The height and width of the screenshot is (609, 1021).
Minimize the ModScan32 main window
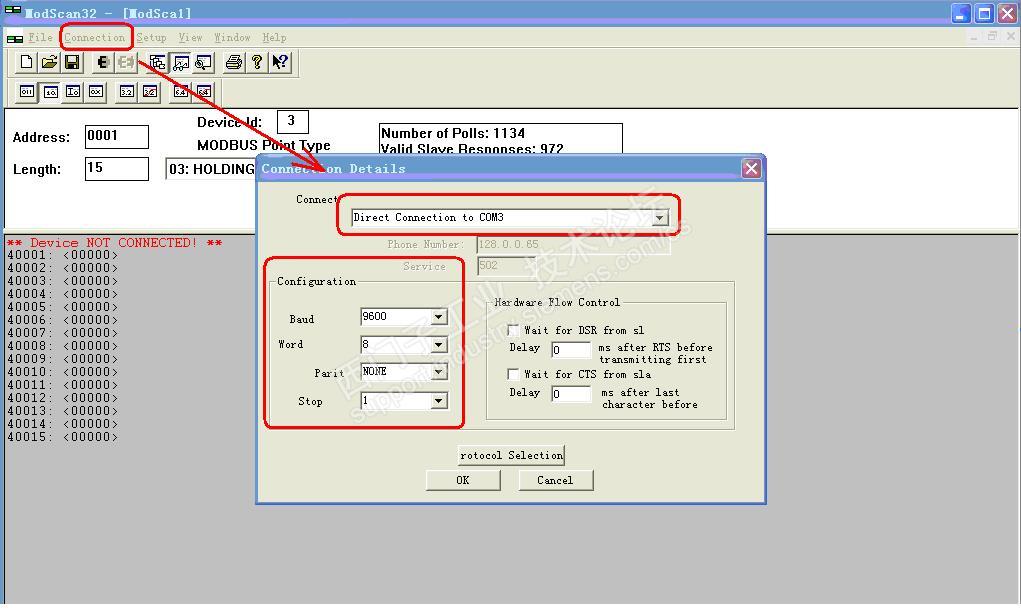point(962,13)
